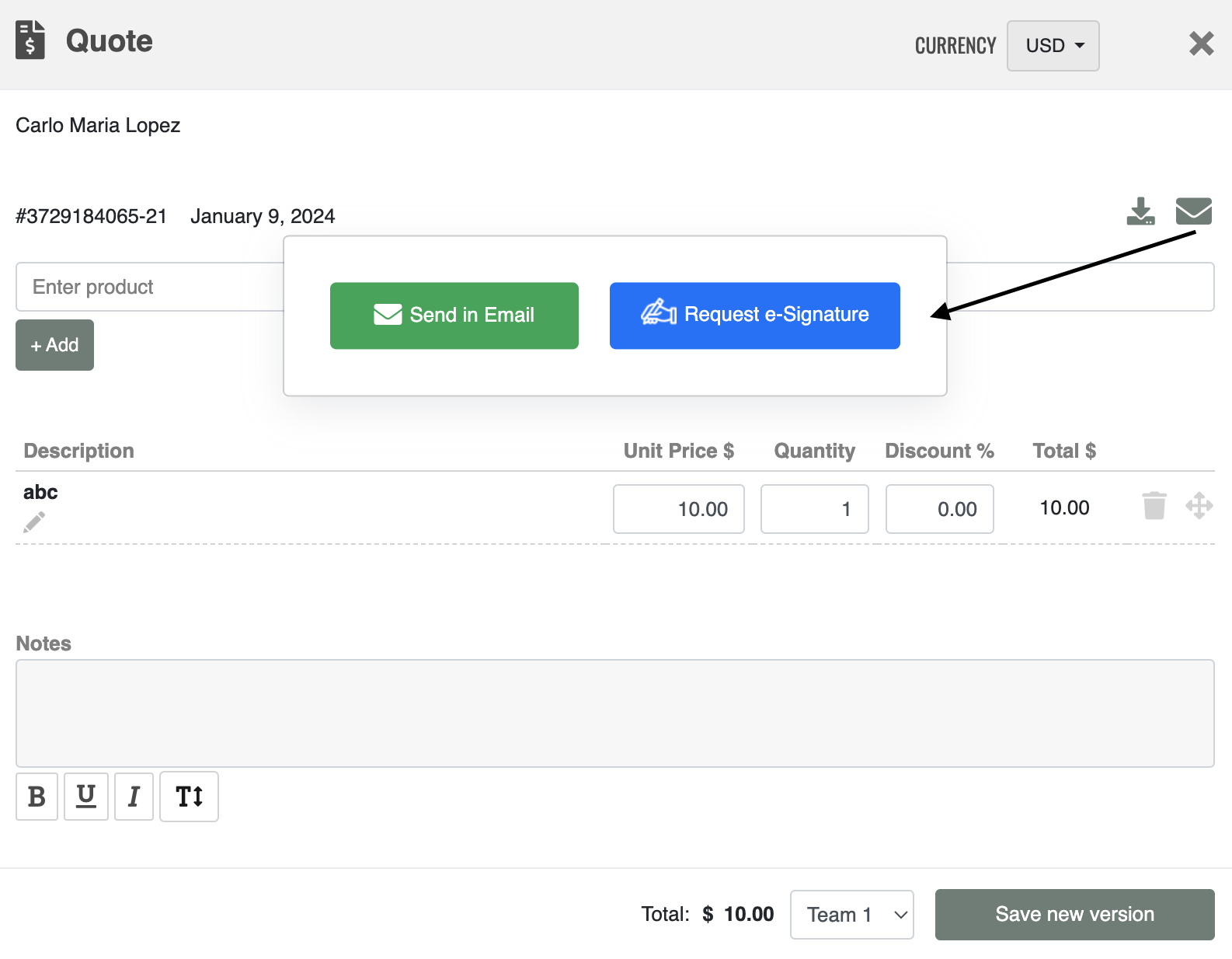Toggle bold formatting for notes
This screenshot has width=1232, height=959.
37,797
